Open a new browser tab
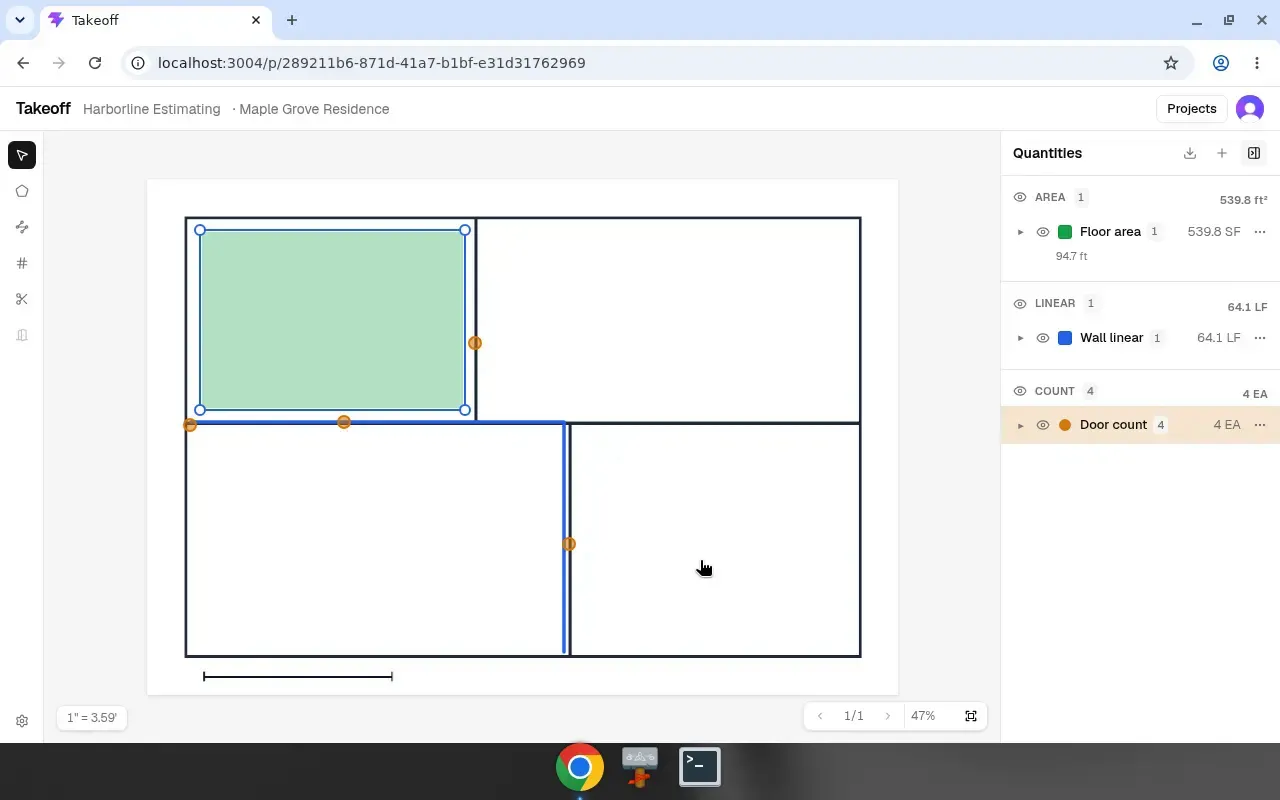This screenshot has width=1280, height=800. pos(292,20)
